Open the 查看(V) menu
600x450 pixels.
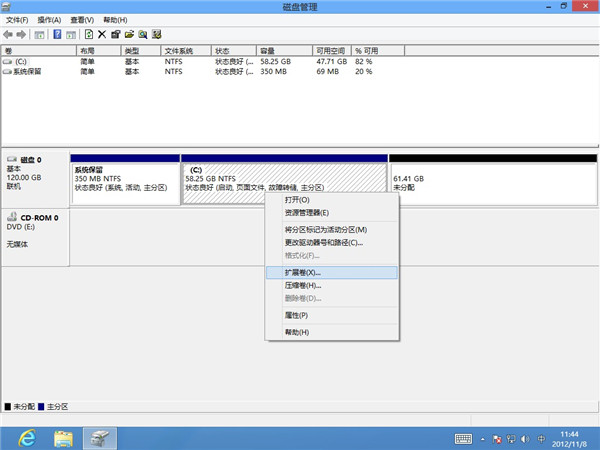(x=82, y=20)
